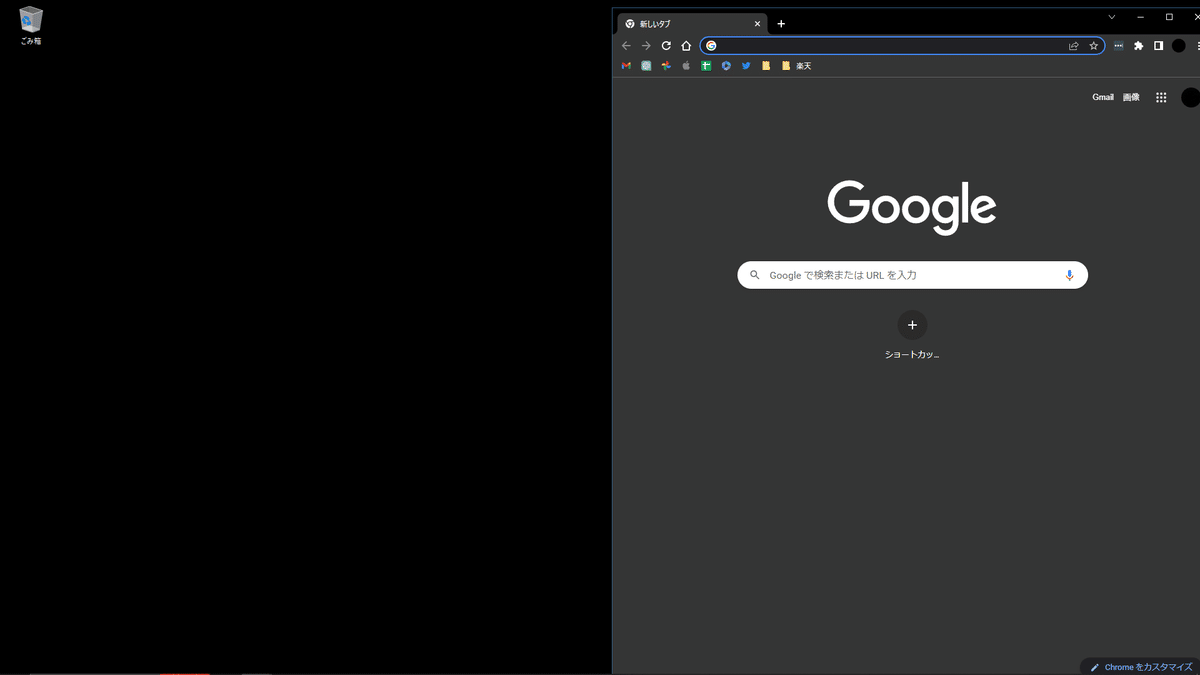Viewport: 1200px width, 675px height.
Task: Minimize the Chrome window
Action: pos(1140,17)
